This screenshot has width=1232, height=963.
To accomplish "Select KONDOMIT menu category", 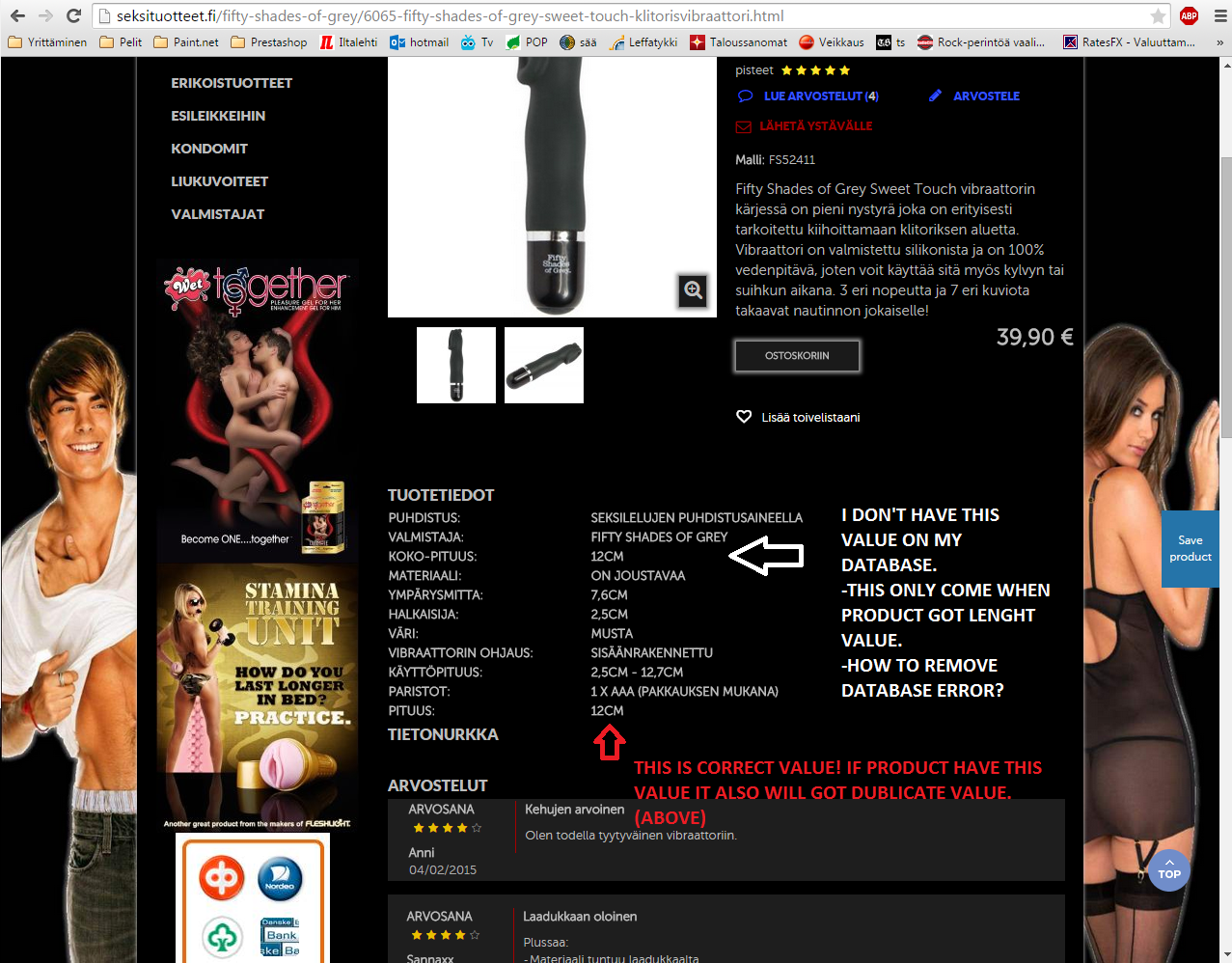I will 209,149.
